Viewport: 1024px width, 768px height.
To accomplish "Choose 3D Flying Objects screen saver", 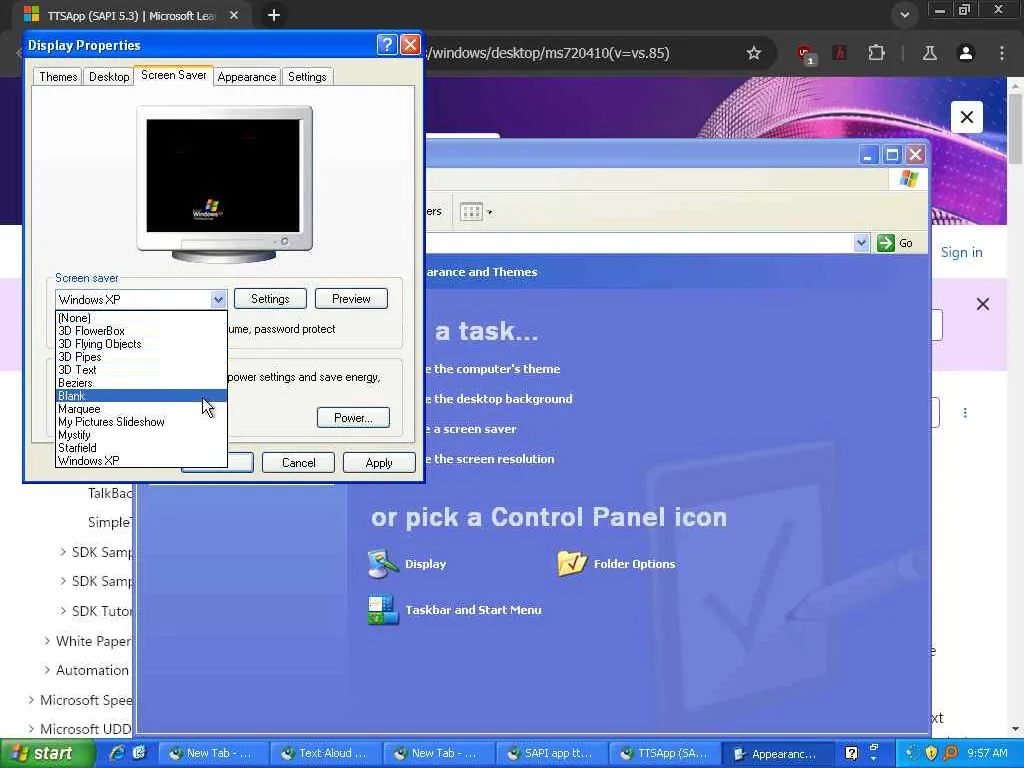I will [x=141, y=344].
